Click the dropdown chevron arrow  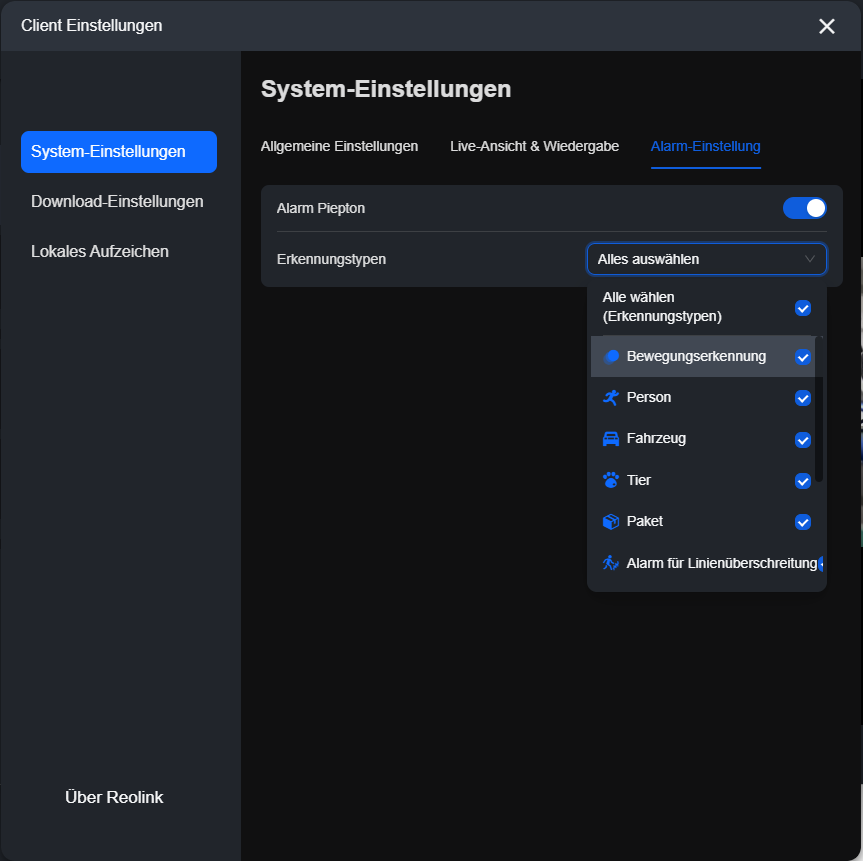(809, 259)
